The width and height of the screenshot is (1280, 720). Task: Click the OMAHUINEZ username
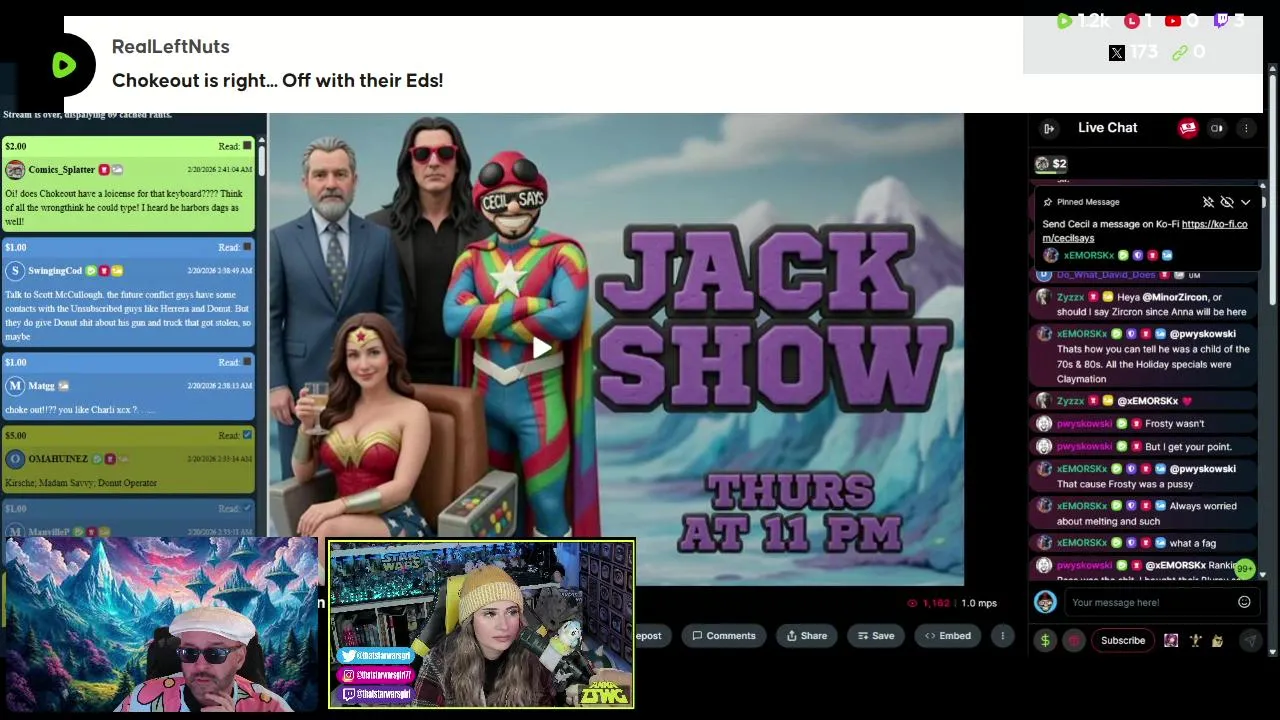tap(58, 459)
